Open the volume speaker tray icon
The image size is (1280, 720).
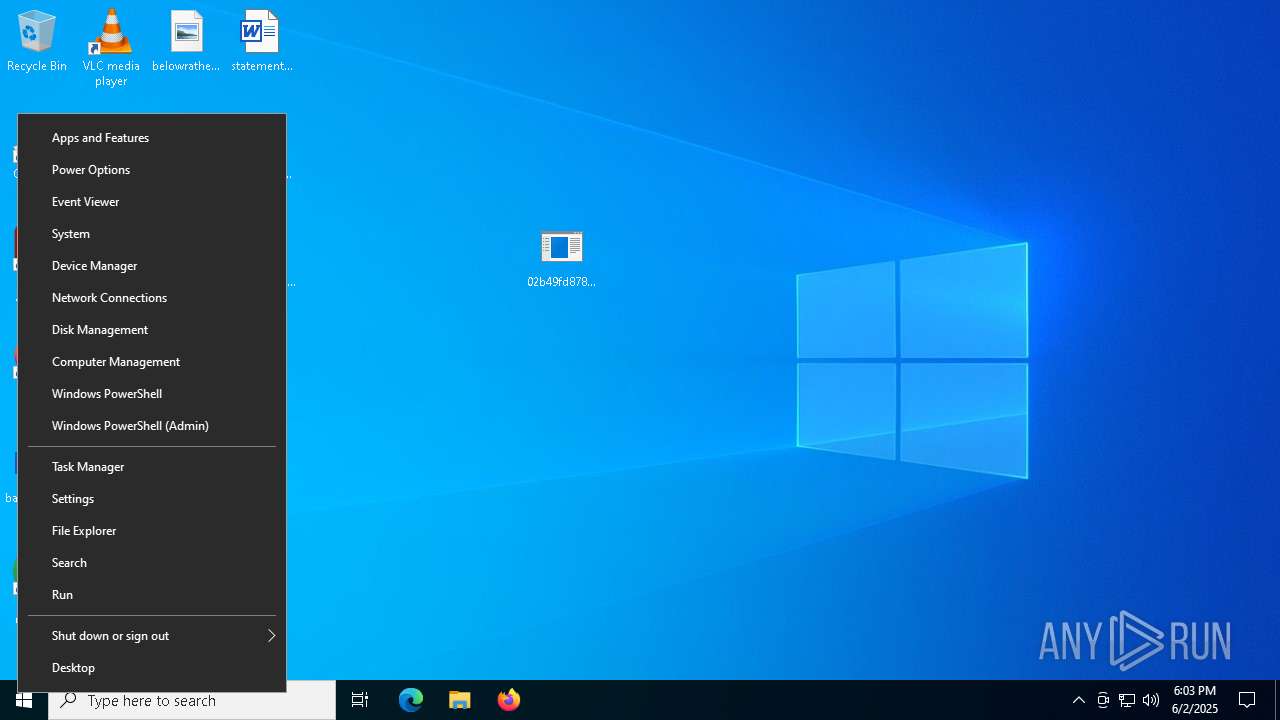pos(1151,700)
